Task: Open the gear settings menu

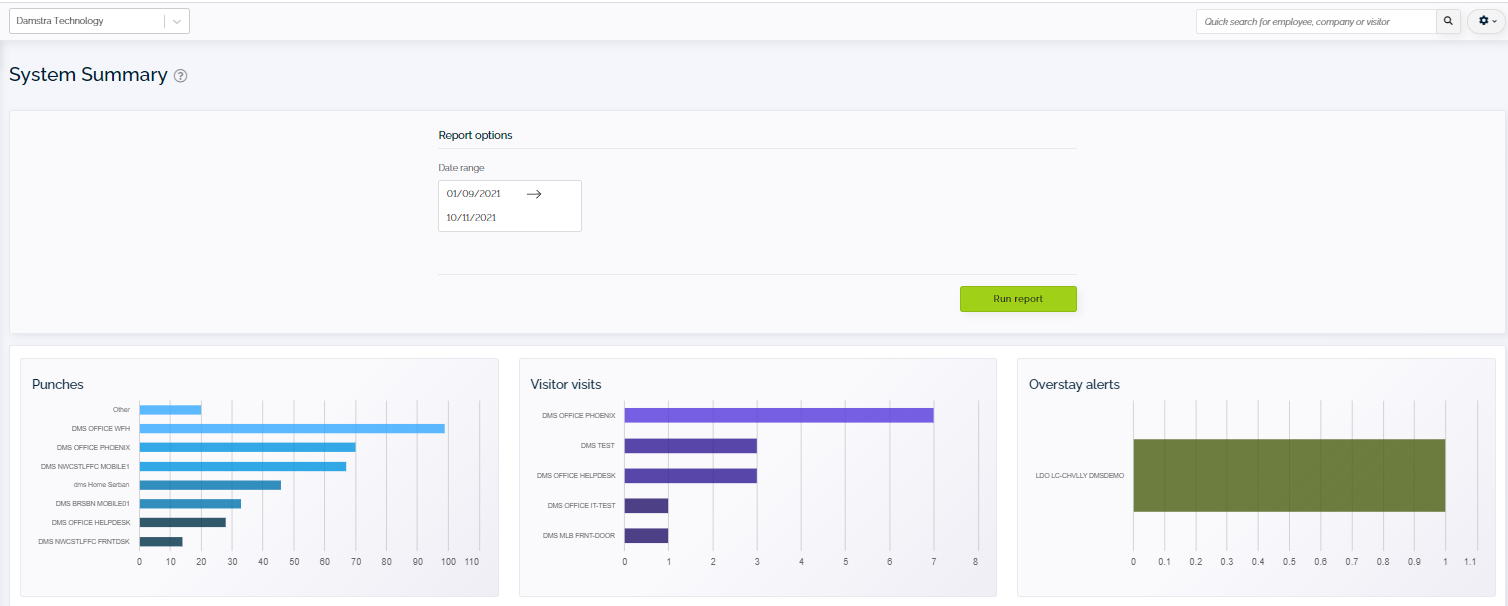Action: (x=1484, y=21)
